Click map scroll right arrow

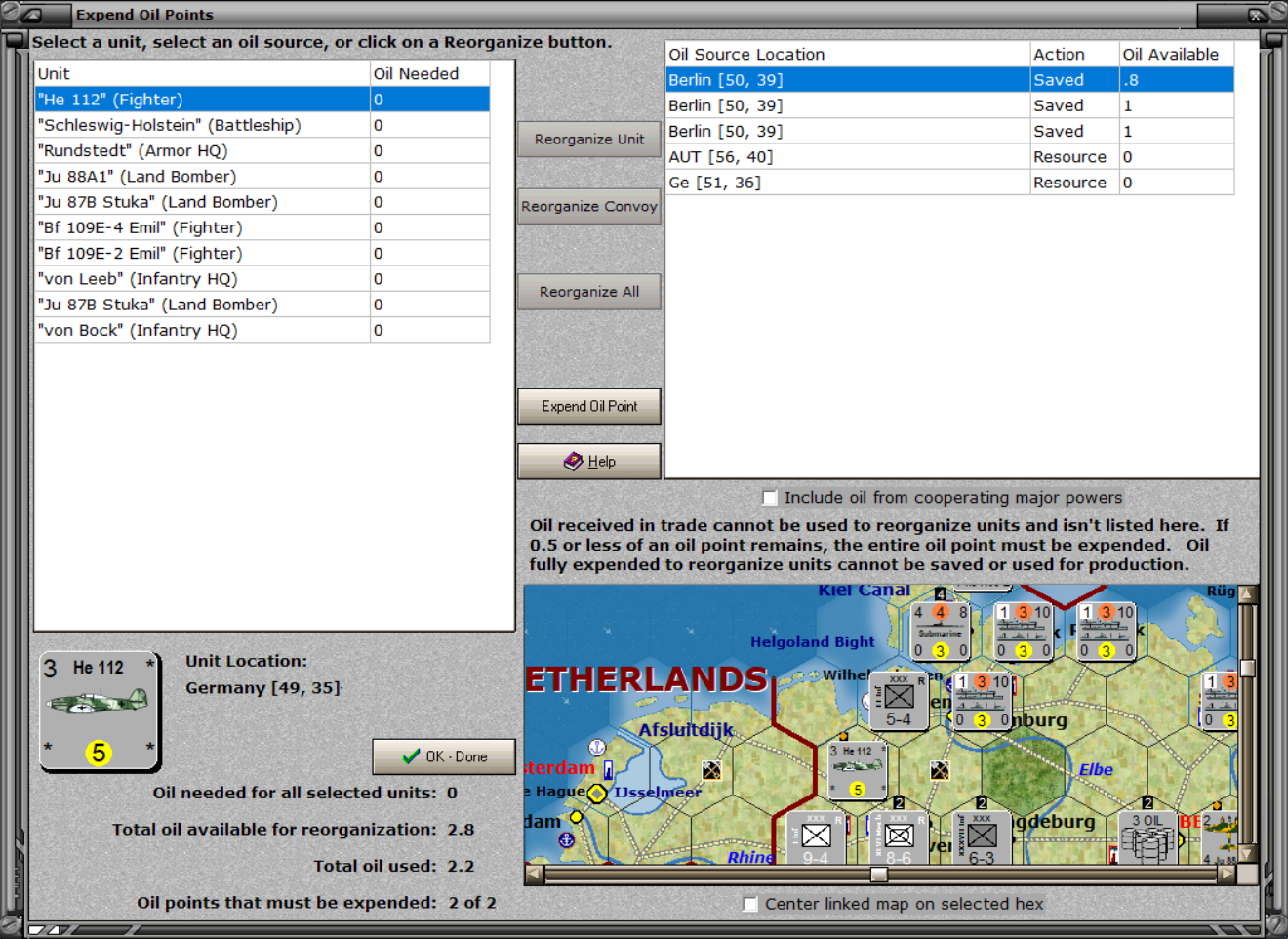coord(1227,874)
